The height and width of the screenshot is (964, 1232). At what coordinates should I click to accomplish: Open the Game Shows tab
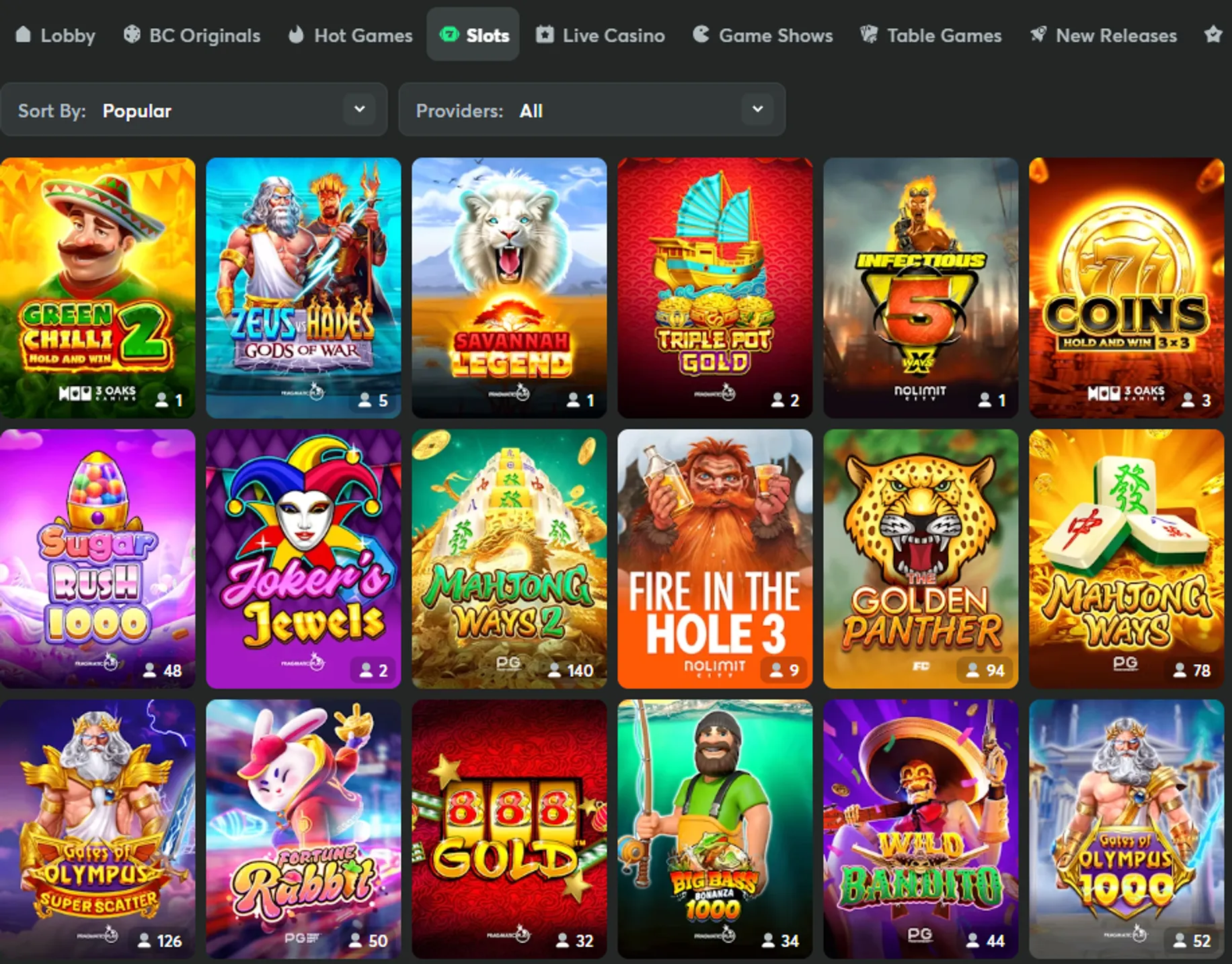tap(763, 35)
